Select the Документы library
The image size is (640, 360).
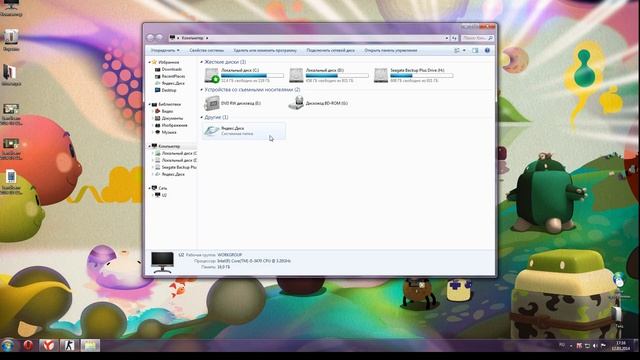point(172,118)
